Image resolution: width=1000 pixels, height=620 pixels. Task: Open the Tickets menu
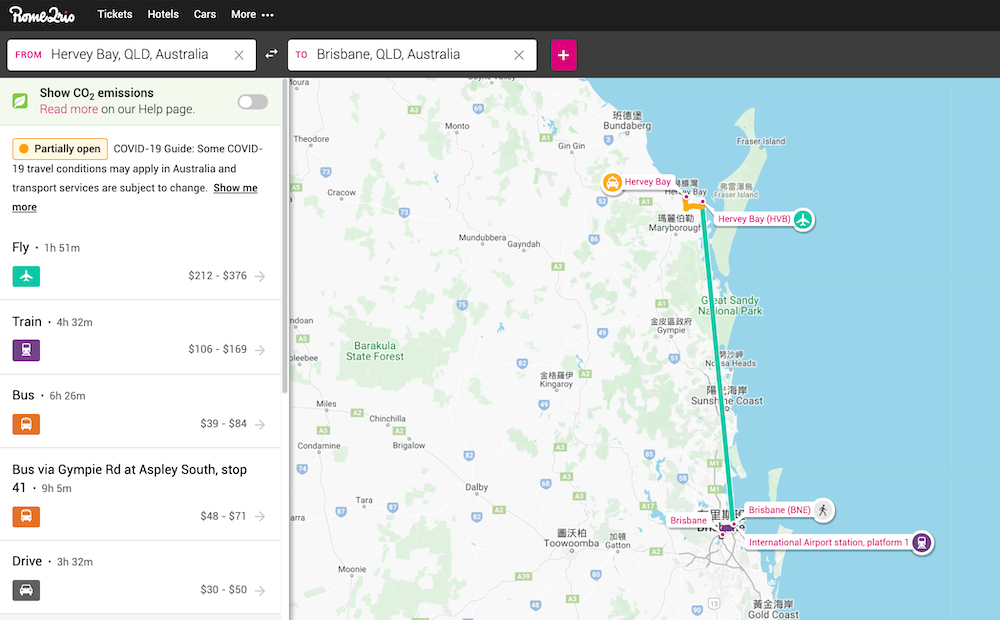click(115, 14)
